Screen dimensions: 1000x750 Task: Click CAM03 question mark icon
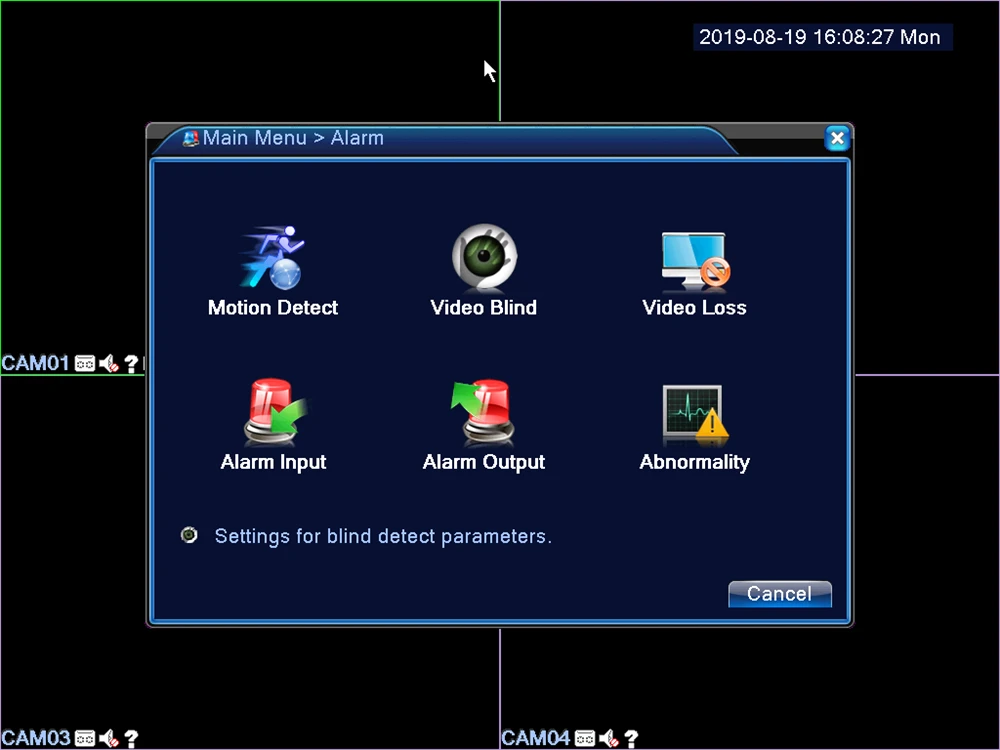coord(131,739)
